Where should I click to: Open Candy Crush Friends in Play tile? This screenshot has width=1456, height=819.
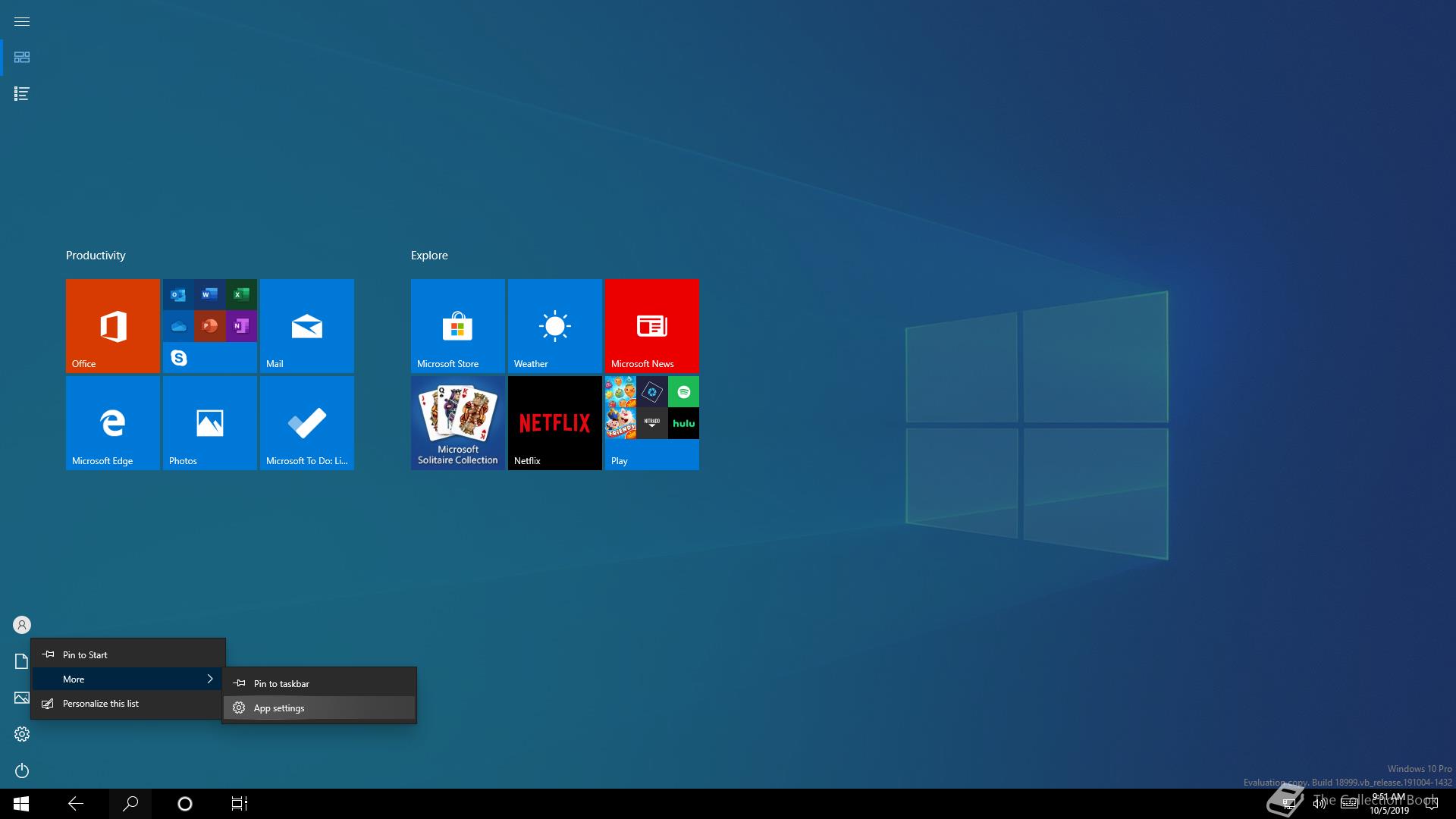[620, 423]
